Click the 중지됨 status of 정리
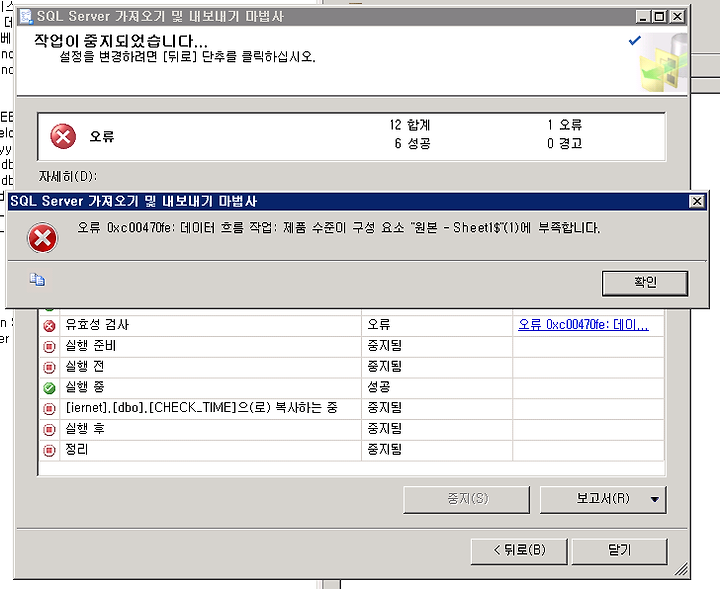 [385, 449]
